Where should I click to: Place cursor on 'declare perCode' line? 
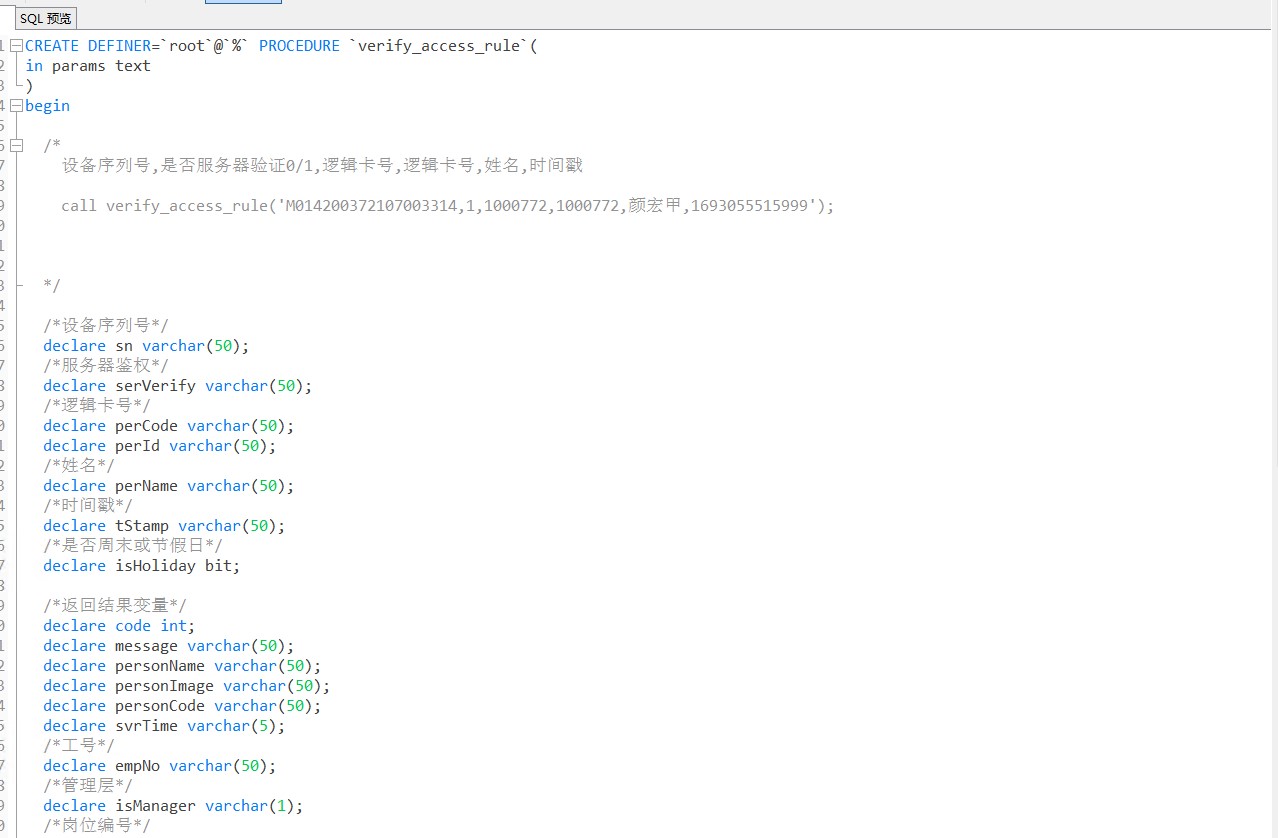pos(168,426)
